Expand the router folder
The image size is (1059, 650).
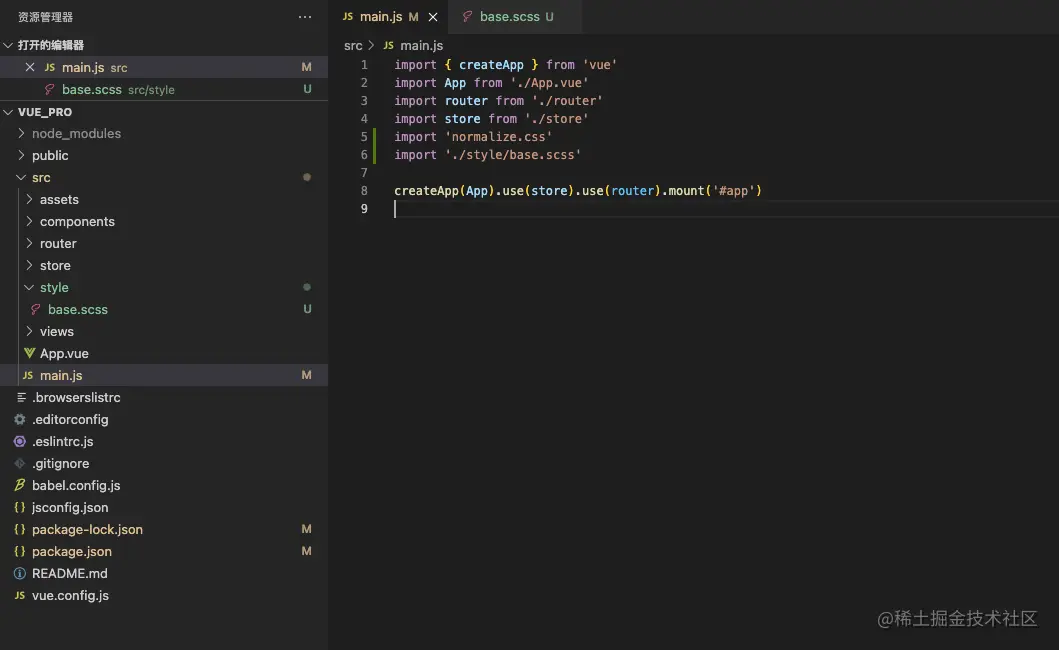pyautogui.click(x=29, y=243)
